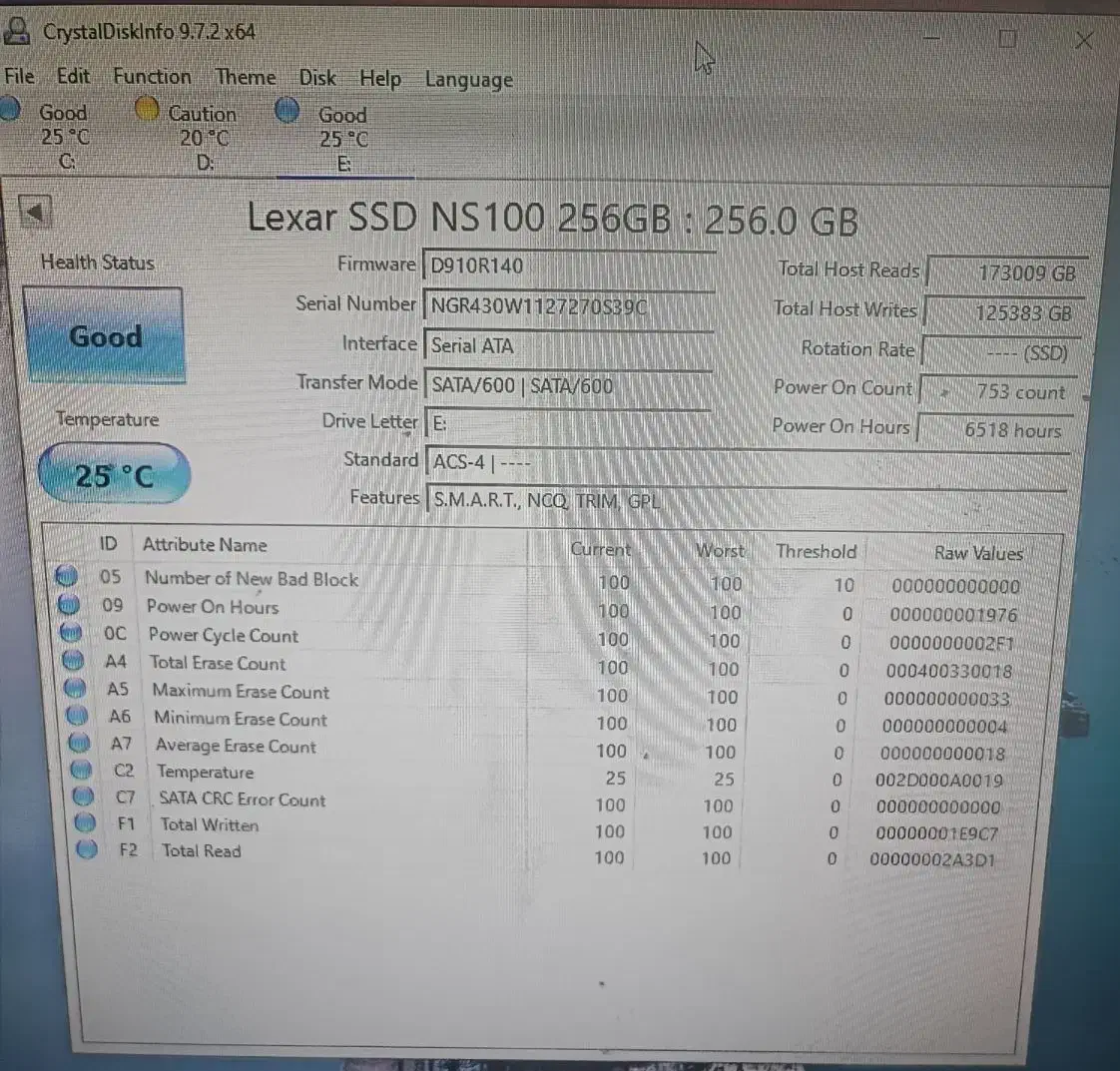Open the Help menu
Image resolution: width=1120 pixels, height=1071 pixels.
pos(380,78)
